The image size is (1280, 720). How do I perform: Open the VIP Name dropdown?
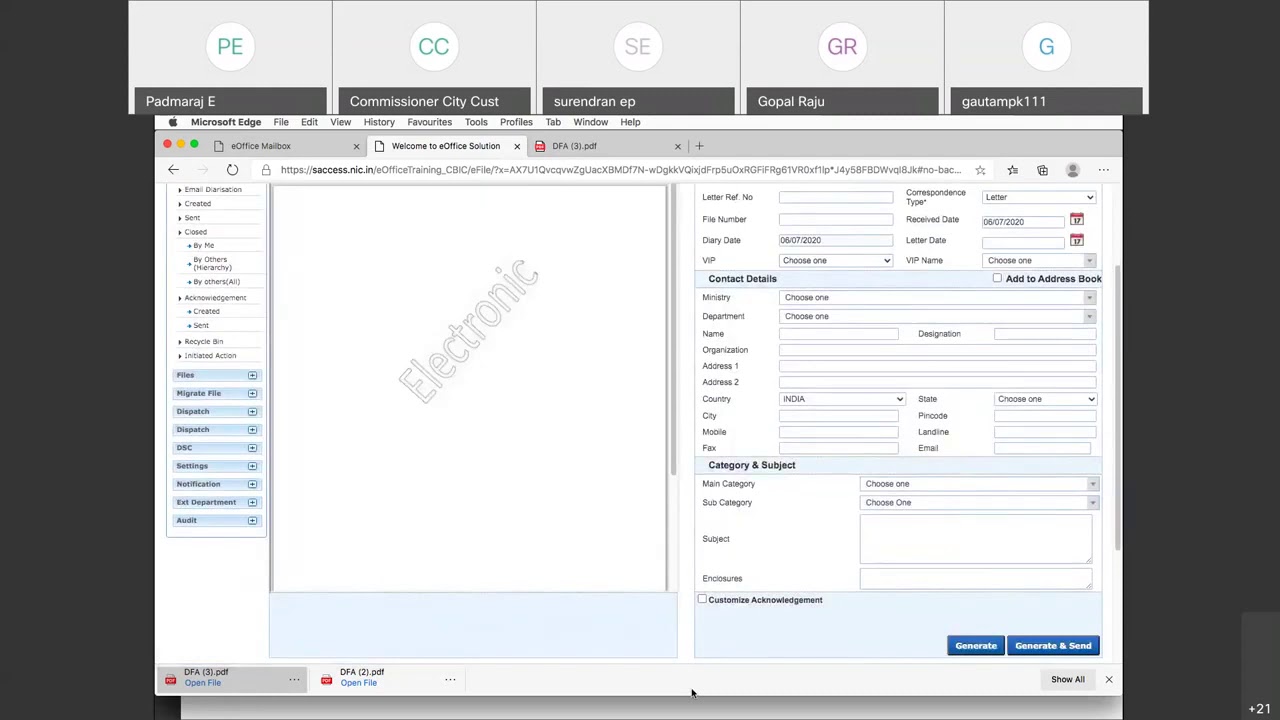point(1039,260)
